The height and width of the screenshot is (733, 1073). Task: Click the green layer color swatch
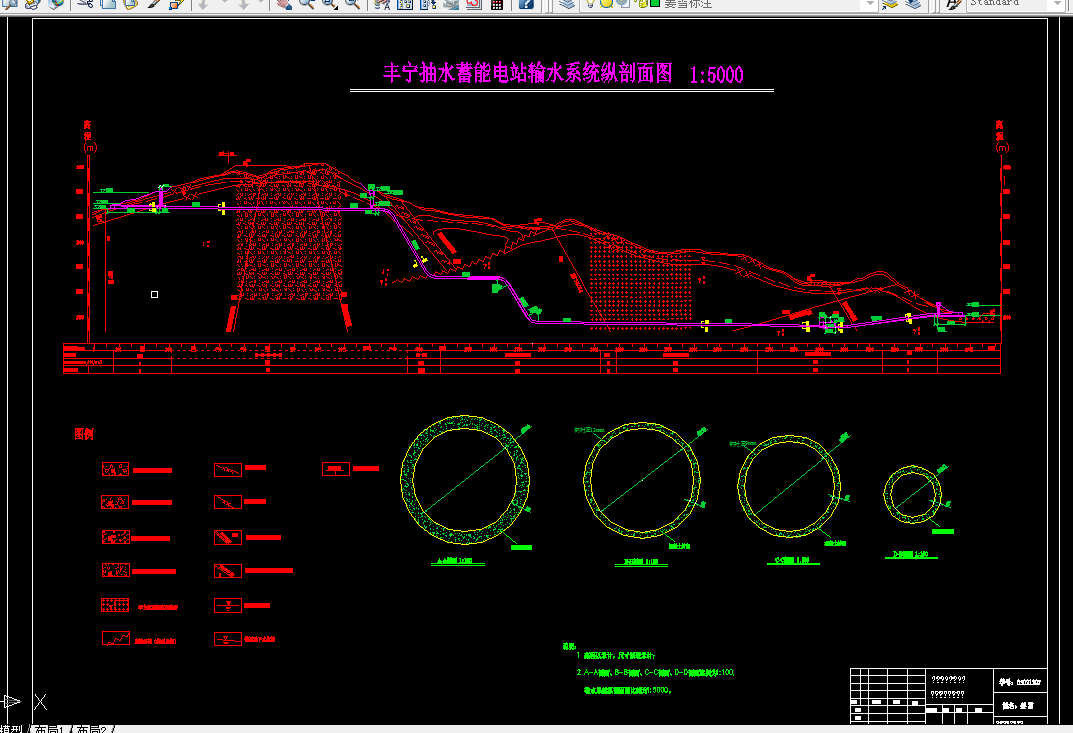pyautogui.click(x=655, y=3)
